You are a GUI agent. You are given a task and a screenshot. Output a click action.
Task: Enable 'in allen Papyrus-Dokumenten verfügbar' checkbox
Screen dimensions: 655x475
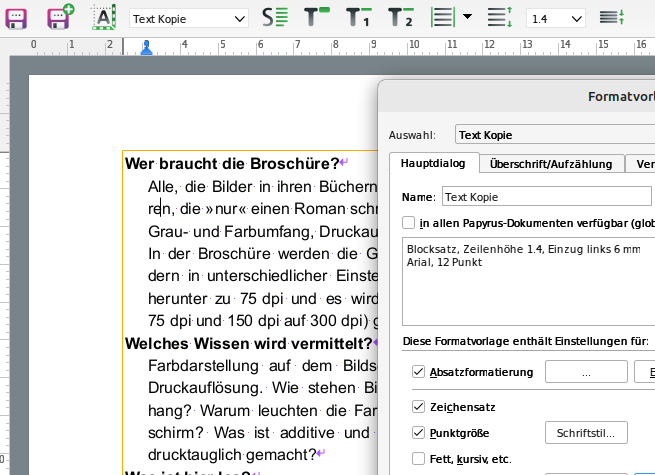pos(408,223)
